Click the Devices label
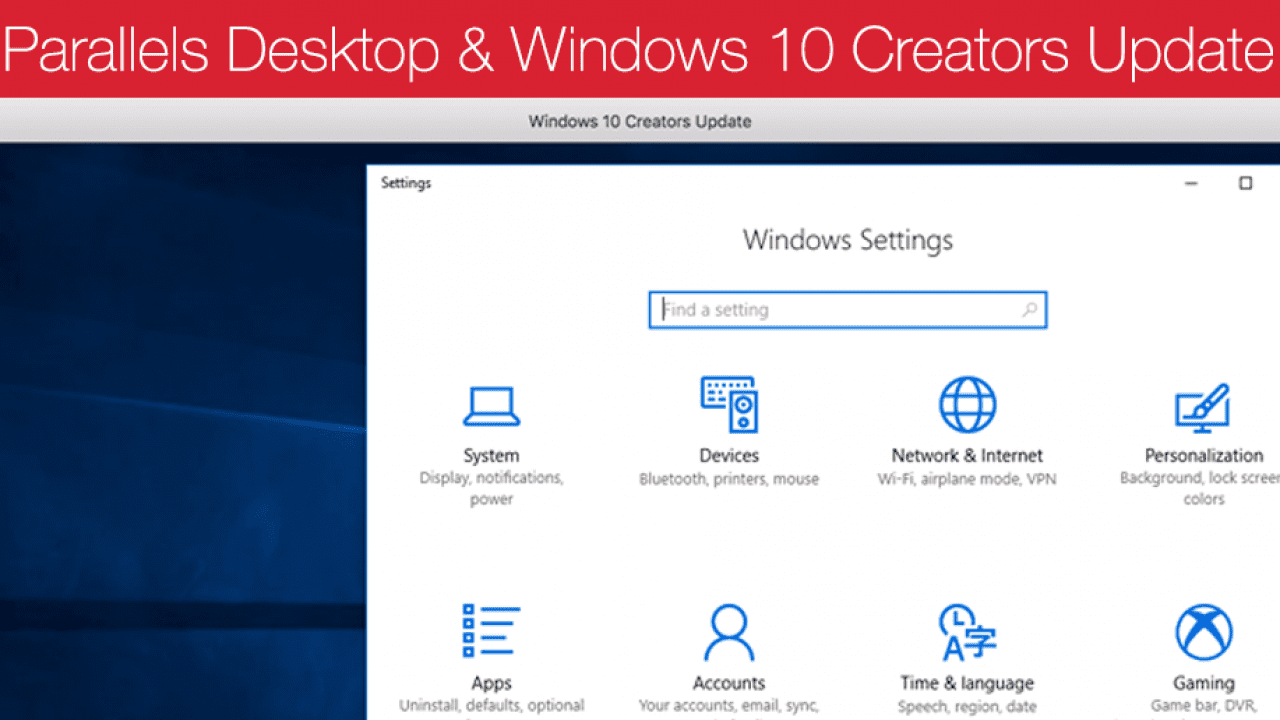The height and width of the screenshot is (720, 1280). point(729,455)
